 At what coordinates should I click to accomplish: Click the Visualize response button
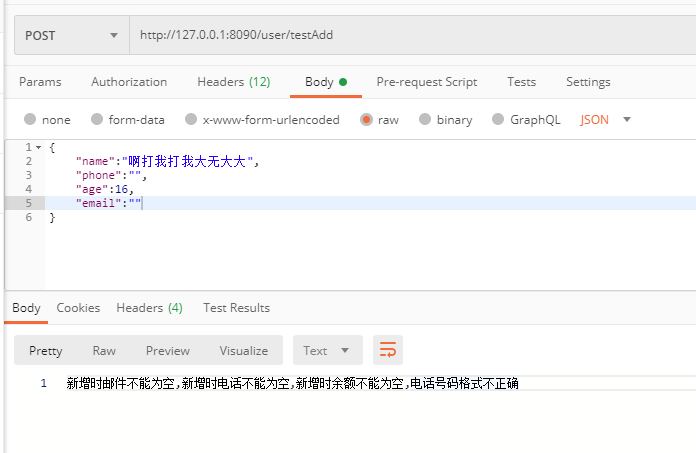tap(244, 350)
